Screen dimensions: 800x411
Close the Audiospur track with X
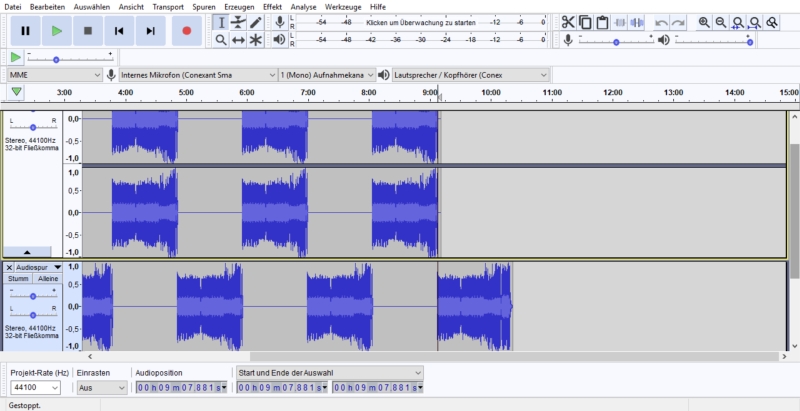[x=9, y=267]
